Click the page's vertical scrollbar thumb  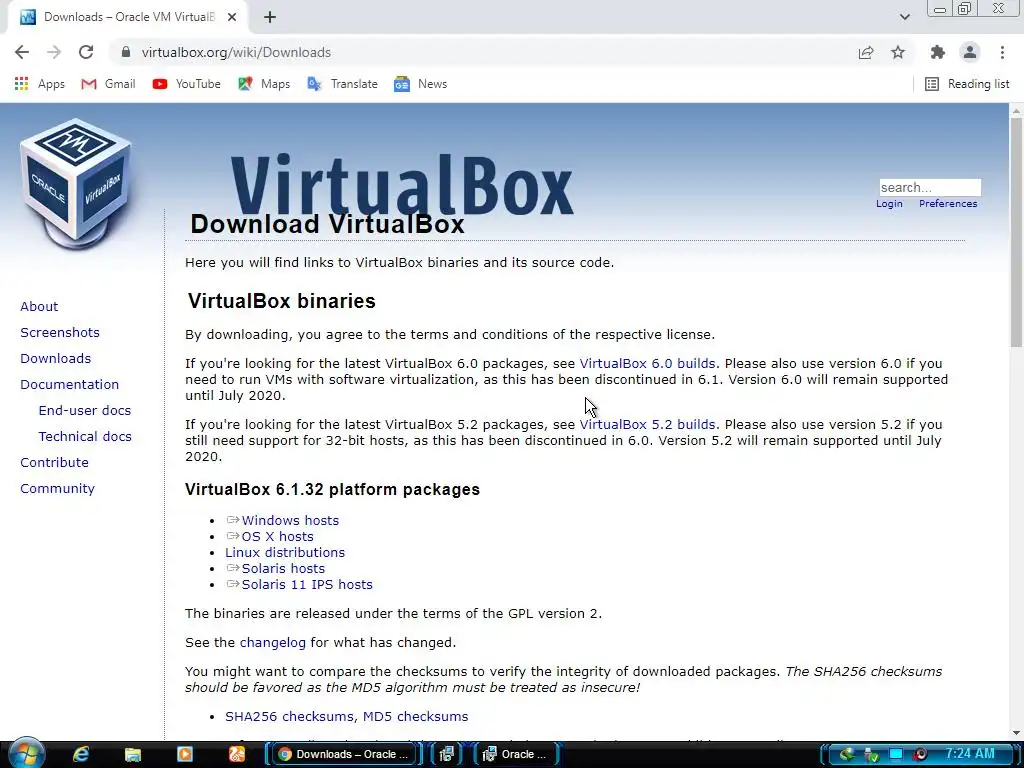tap(1016, 232)
